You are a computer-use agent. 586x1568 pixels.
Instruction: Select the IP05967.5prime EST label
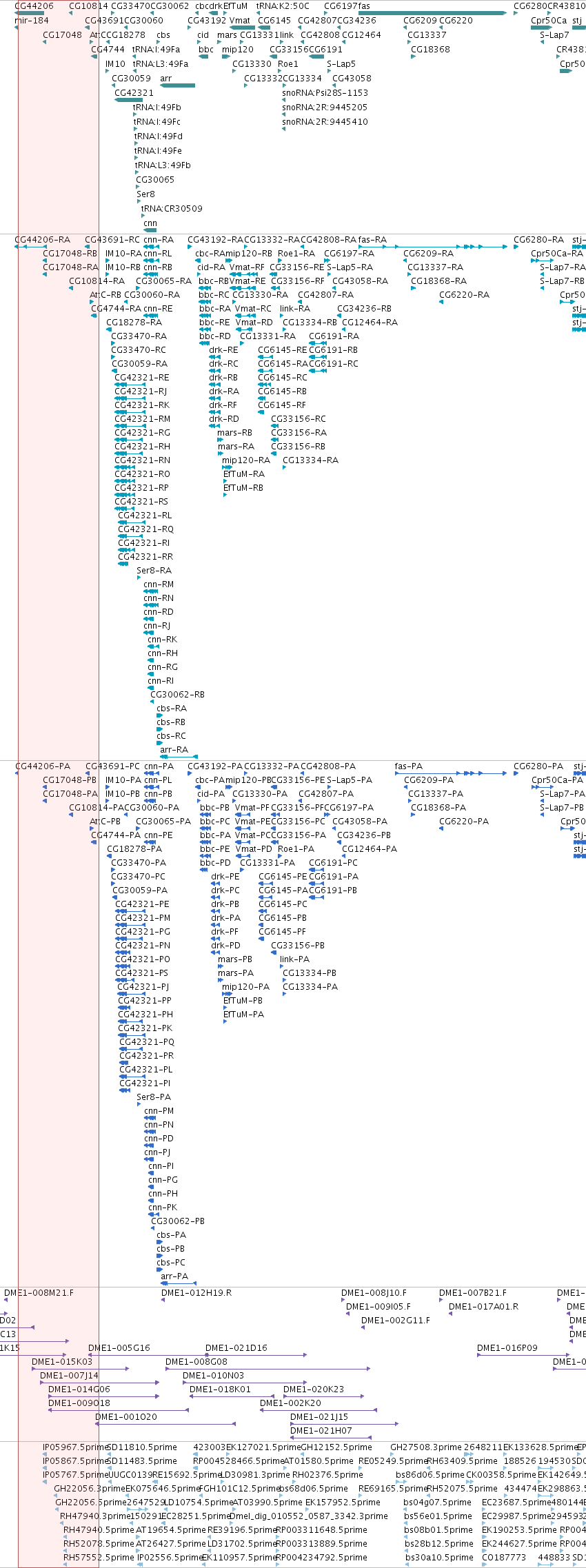coord(76,1447)
